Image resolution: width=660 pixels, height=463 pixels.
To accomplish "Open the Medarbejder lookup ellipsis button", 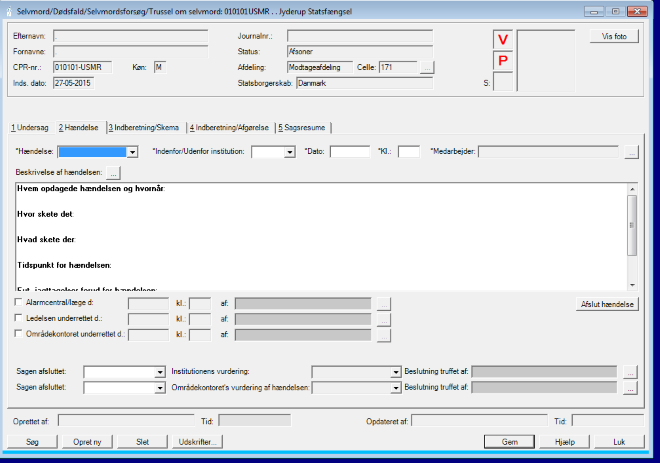I will pos(630,152).
